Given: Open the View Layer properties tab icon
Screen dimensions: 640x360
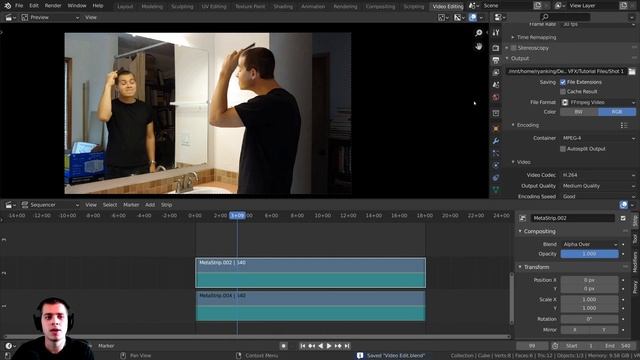Looking at the screenshot, I should 496,72.
